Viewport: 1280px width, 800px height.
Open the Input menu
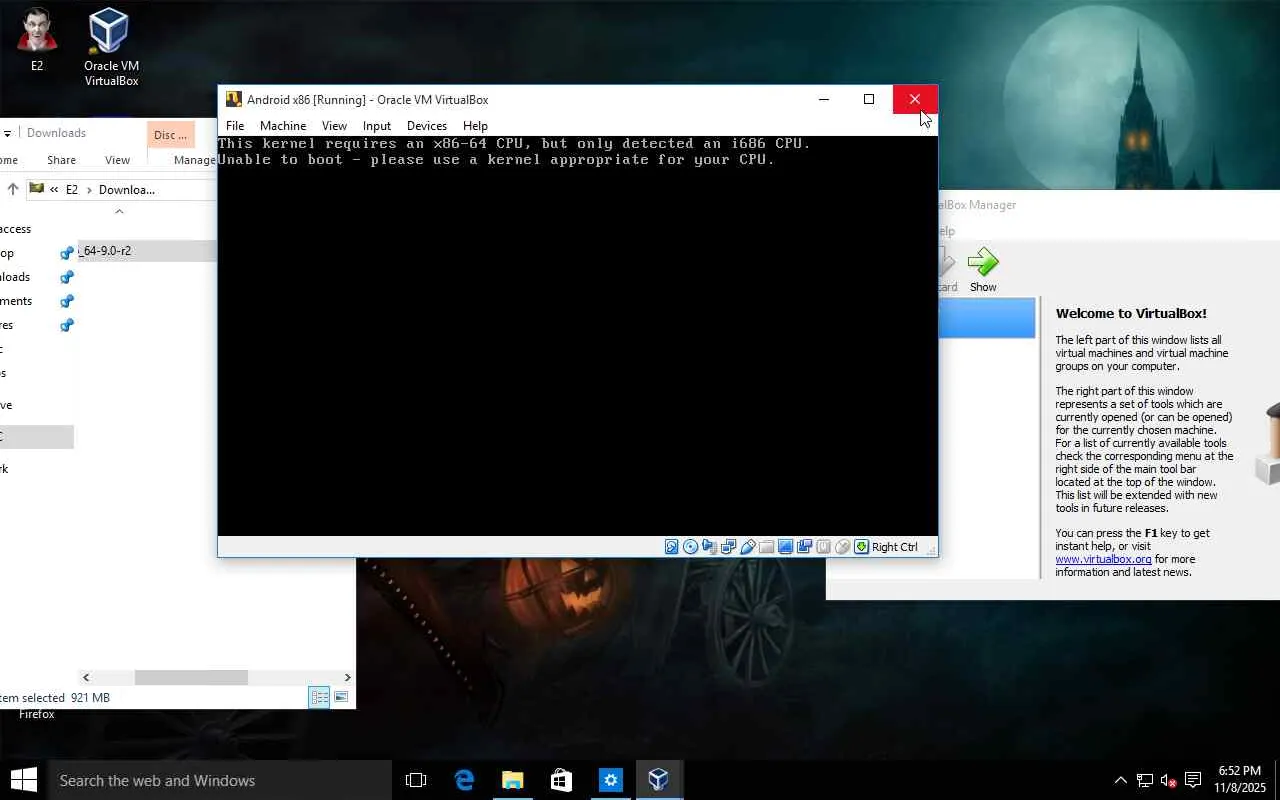point(377,126)
